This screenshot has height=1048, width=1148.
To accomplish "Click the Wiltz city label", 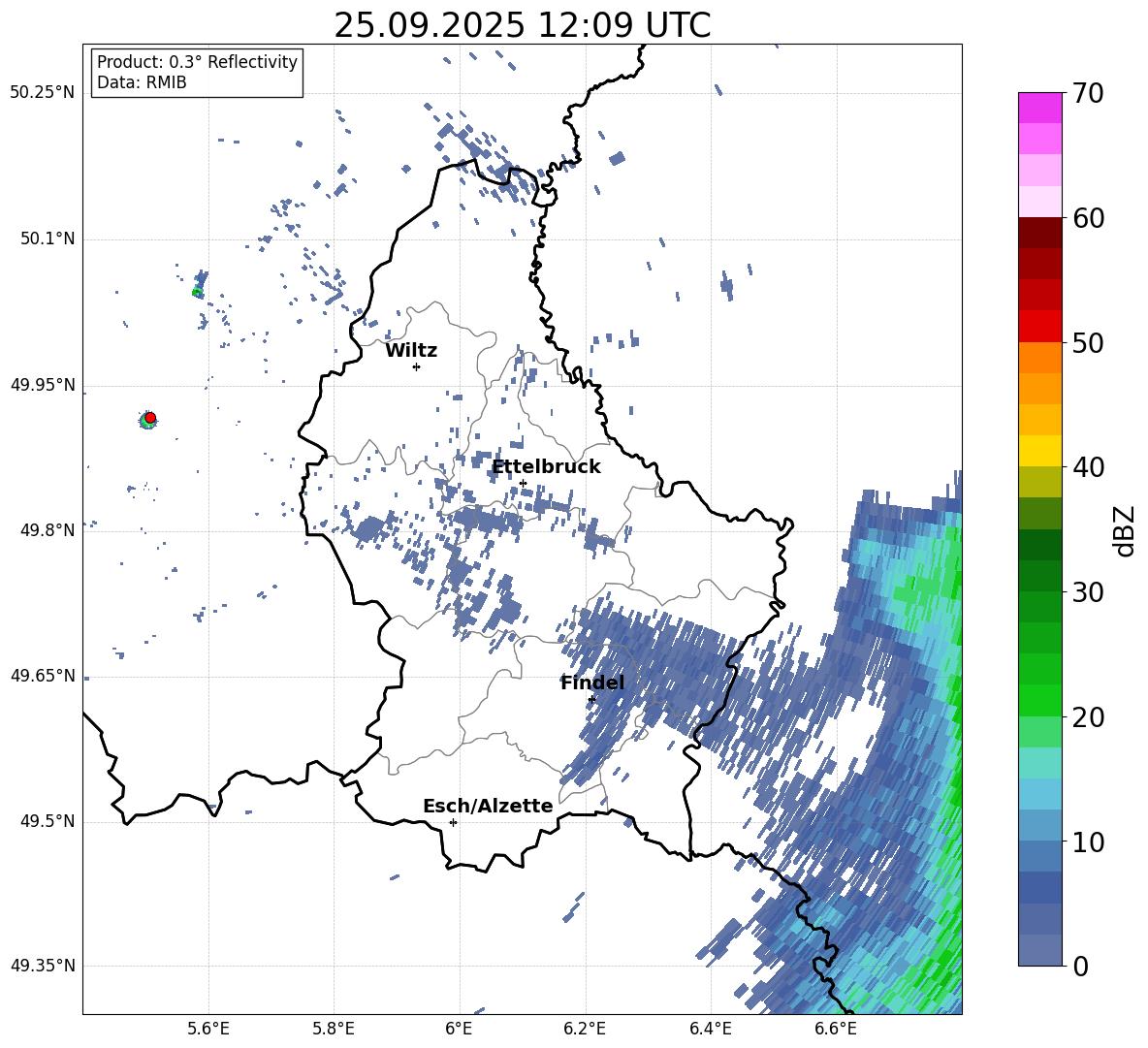I will point(411,351).
